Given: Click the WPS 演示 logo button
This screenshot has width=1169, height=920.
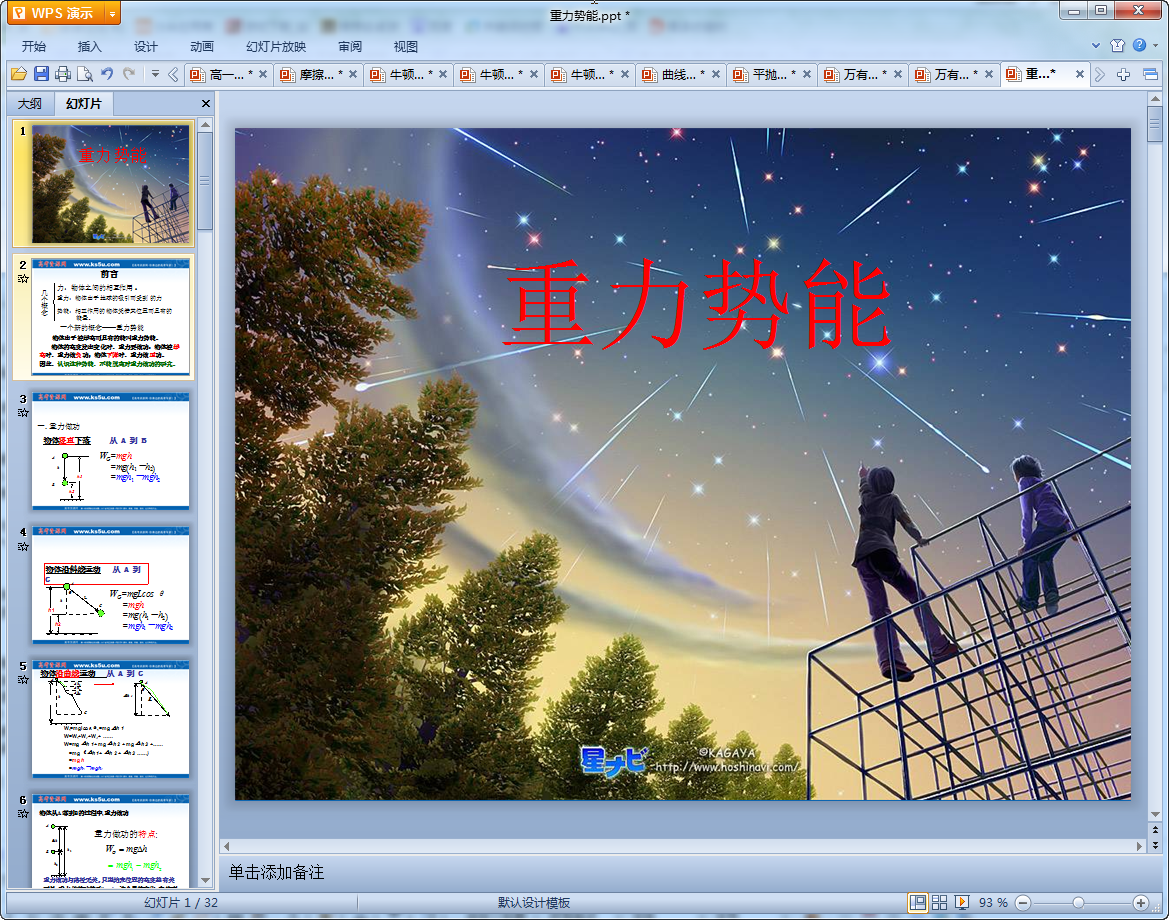Looking at the screenshot, I should pos(56,13).
